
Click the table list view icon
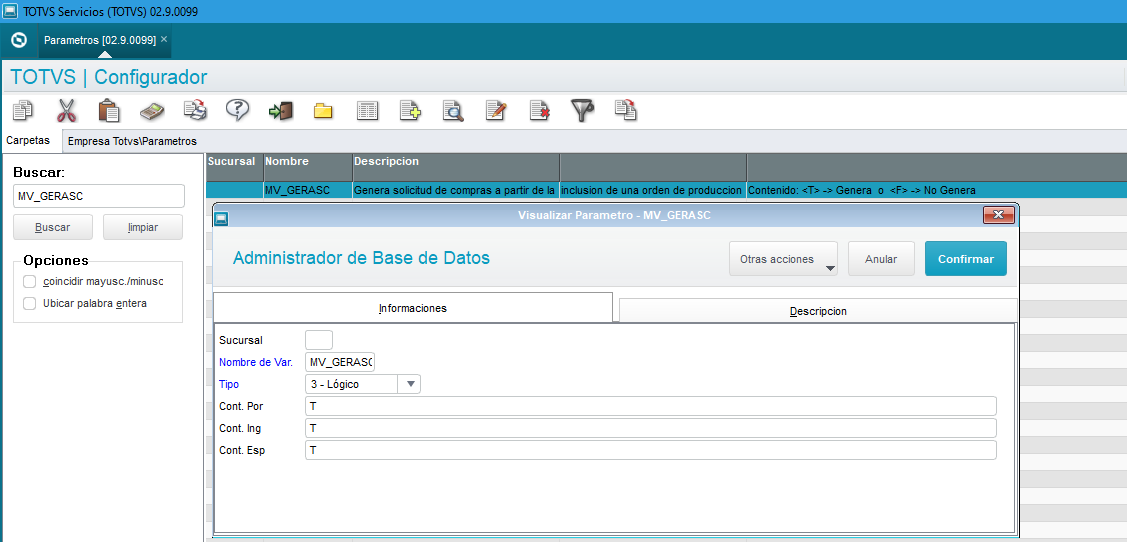367,111
